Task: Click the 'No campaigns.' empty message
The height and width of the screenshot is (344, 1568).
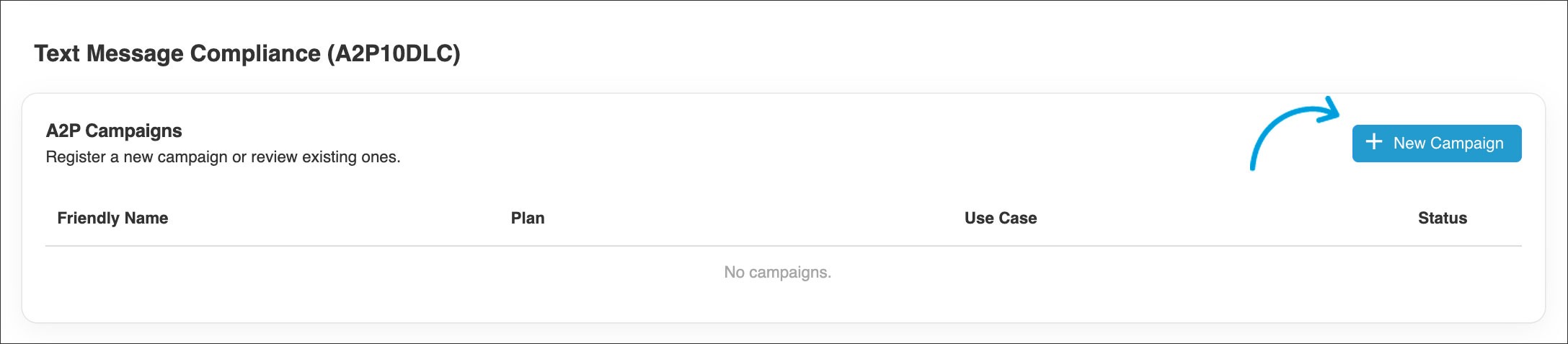Action: point(777,273)
